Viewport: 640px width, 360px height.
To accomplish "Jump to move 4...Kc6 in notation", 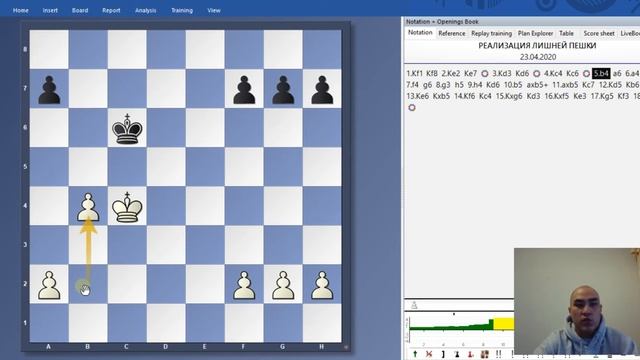I will [x=572, y=73].
